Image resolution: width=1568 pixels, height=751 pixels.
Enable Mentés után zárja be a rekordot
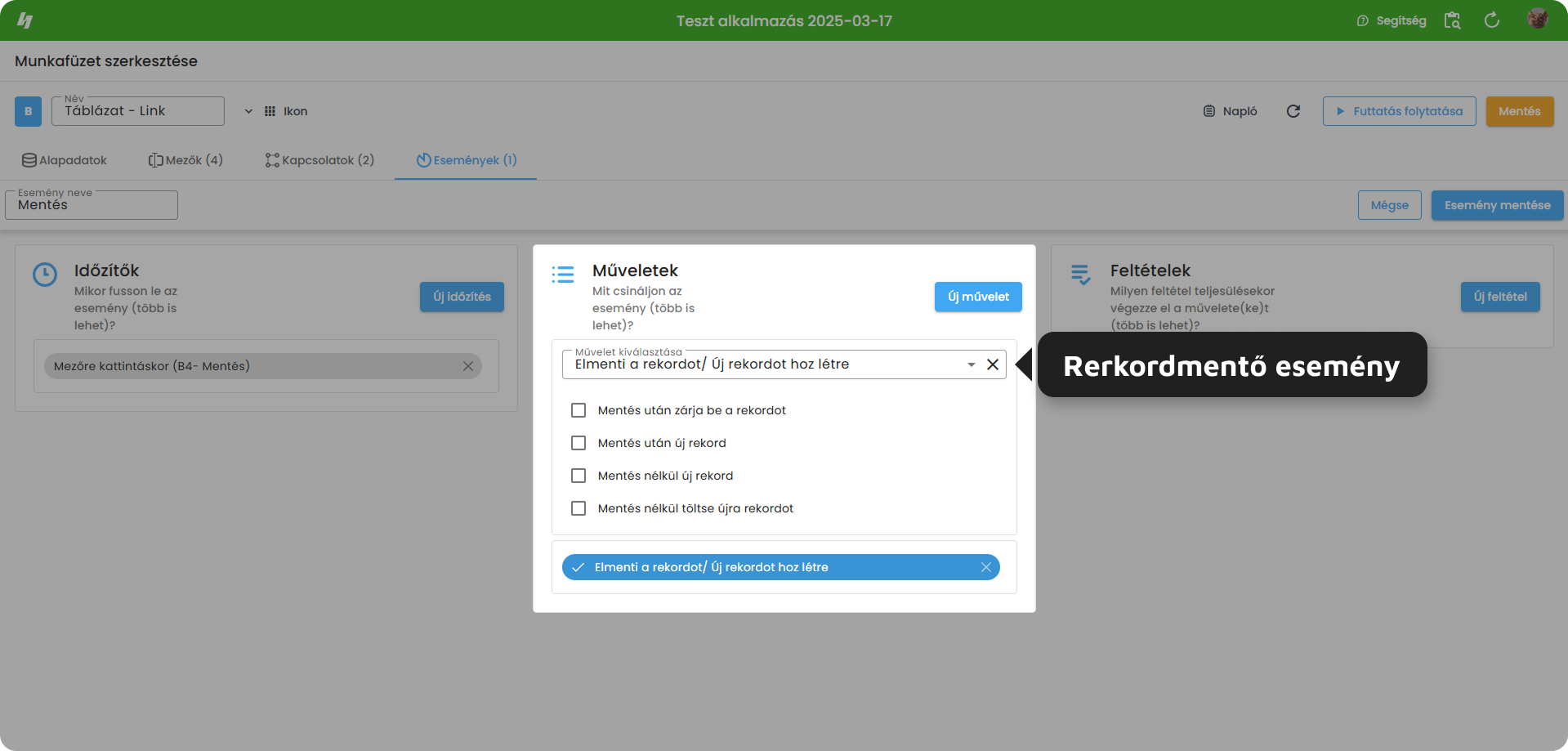[x=579, y=410]
